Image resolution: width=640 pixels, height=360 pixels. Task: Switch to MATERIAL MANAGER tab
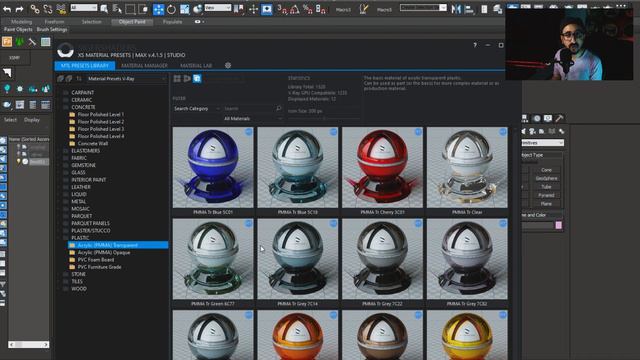coord(144,65)
